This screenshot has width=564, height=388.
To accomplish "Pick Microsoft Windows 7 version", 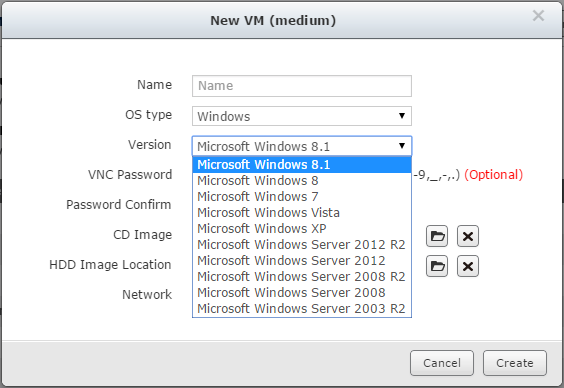I will coord(302,197).
